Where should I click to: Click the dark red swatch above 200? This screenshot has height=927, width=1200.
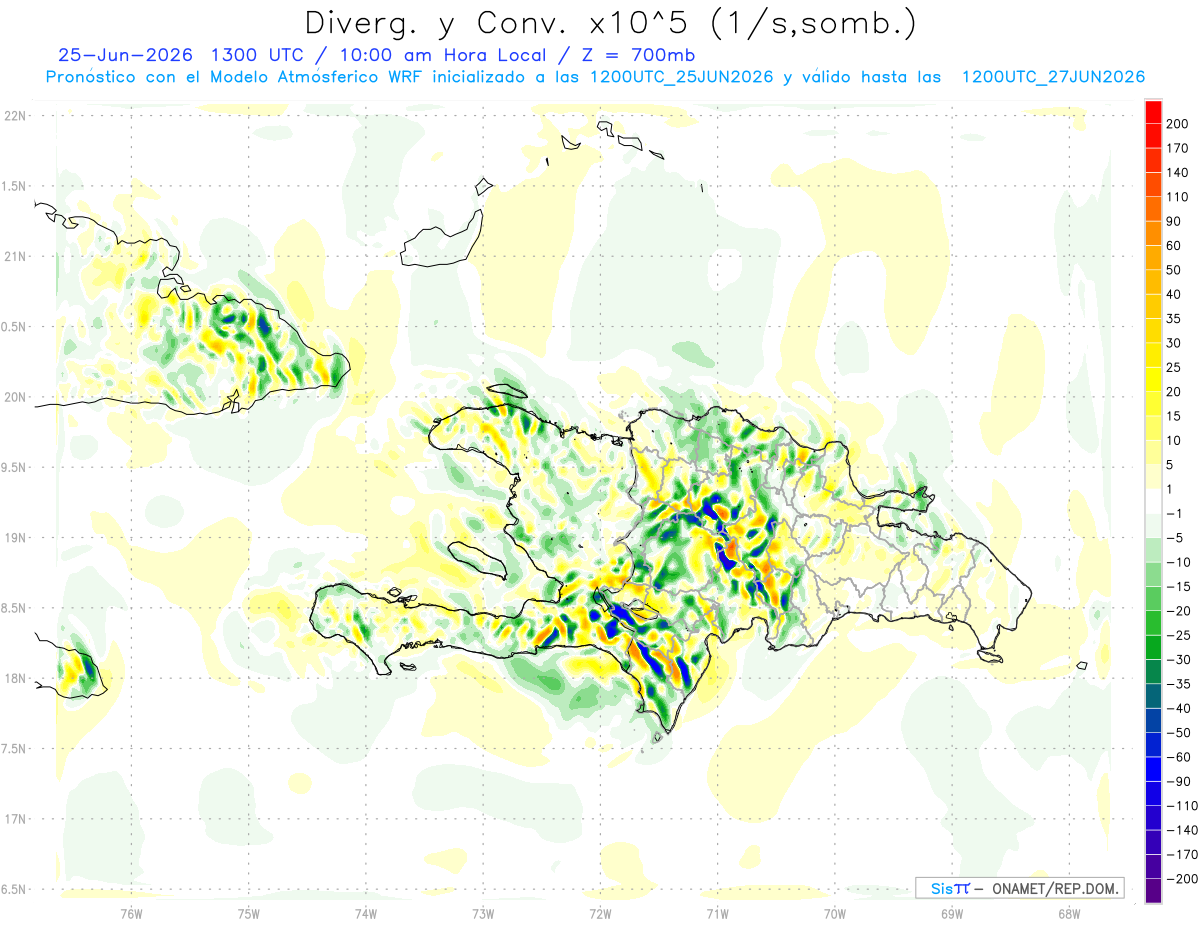coord(1153,111)
